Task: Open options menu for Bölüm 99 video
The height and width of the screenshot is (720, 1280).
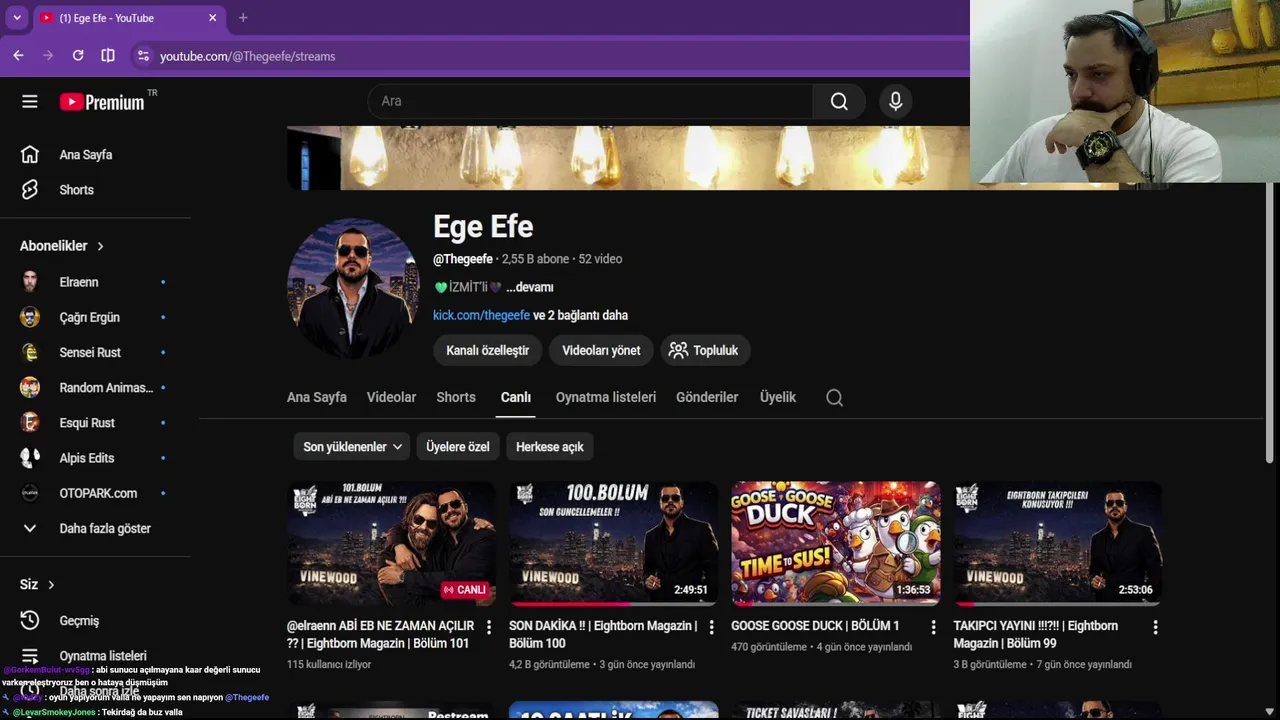Action: click(x=1155, y=627)
